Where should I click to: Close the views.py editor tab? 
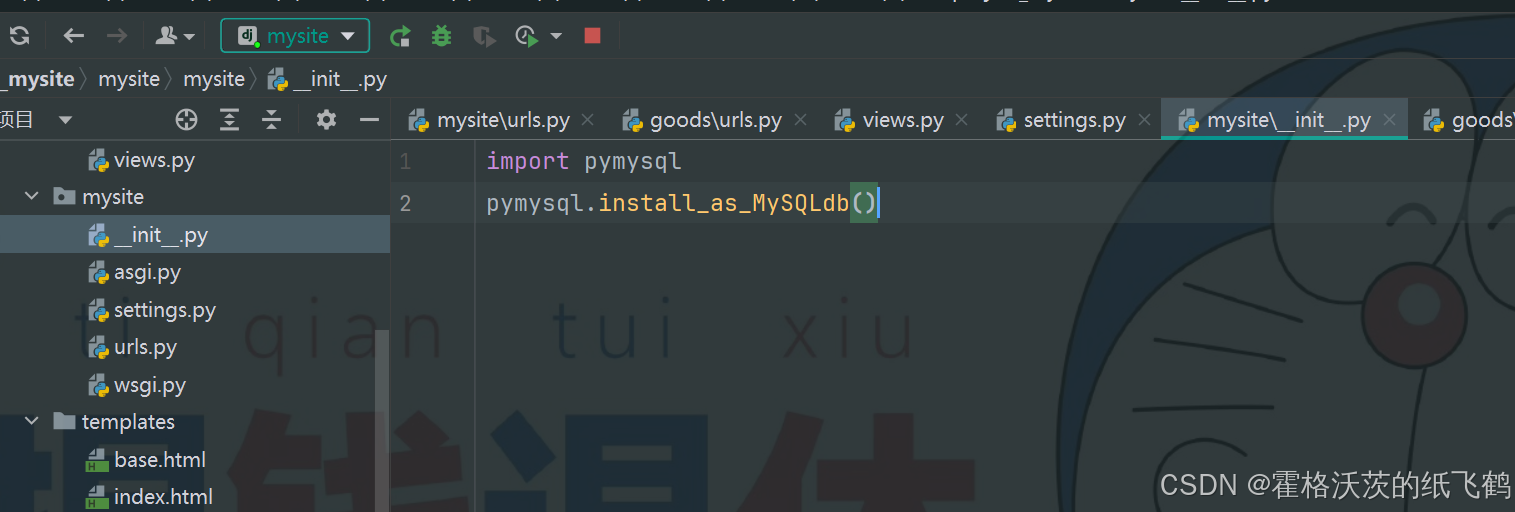click(x=962, y=121)
